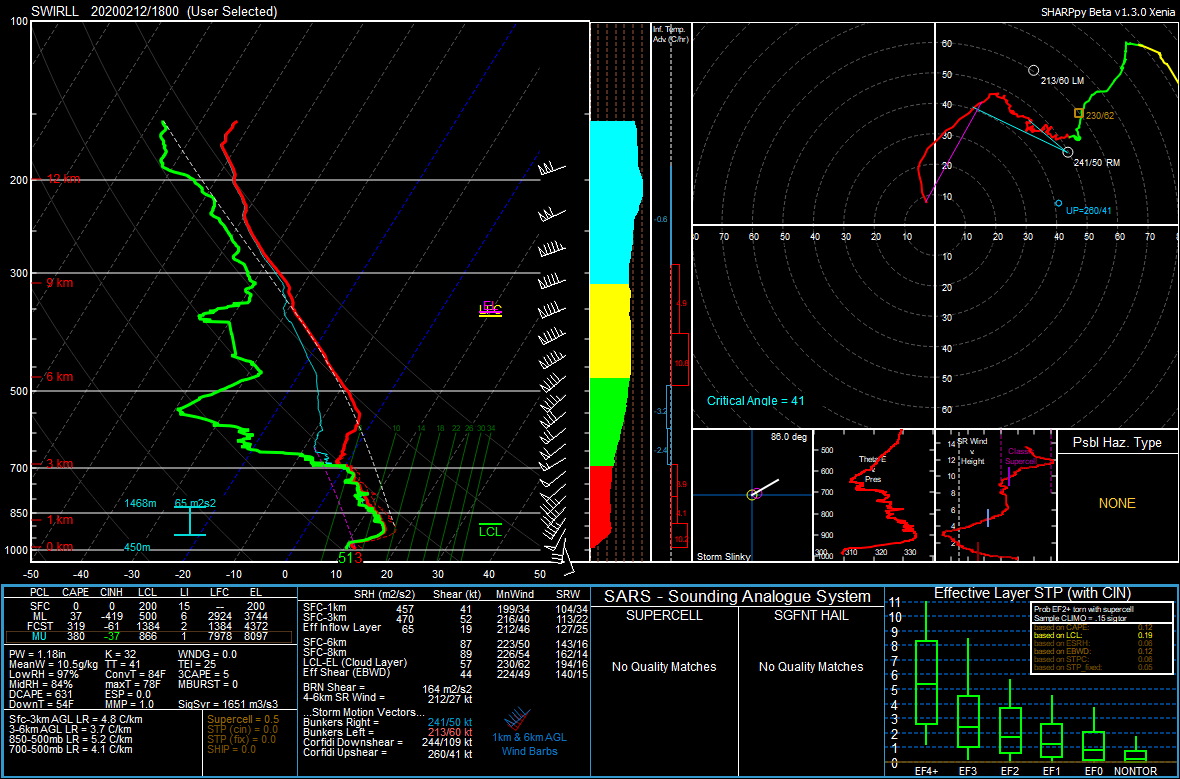1180x779 pixels.
Task: Click the SFC-6km shear row
Action: (446, 644)
